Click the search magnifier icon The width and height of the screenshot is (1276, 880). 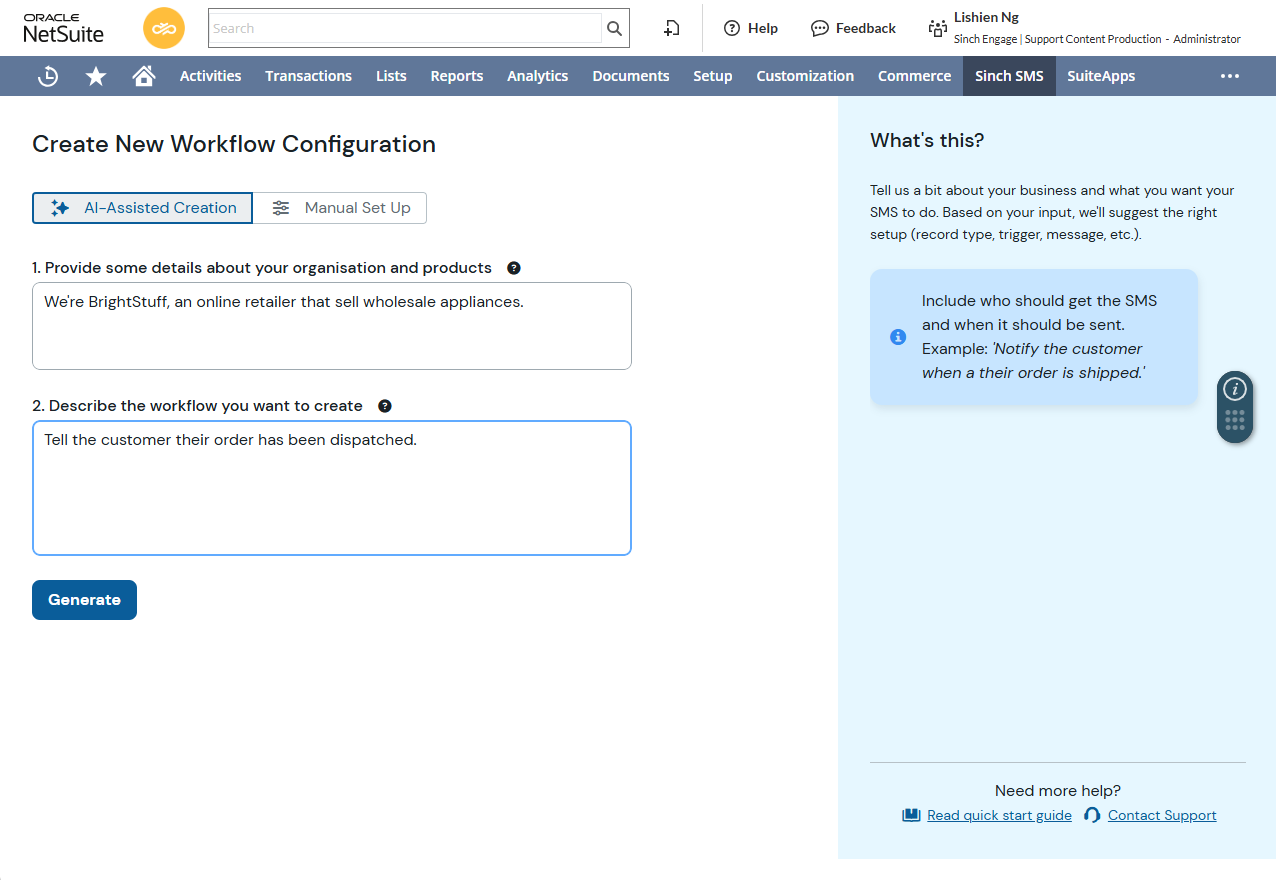[x=614, y=28]
